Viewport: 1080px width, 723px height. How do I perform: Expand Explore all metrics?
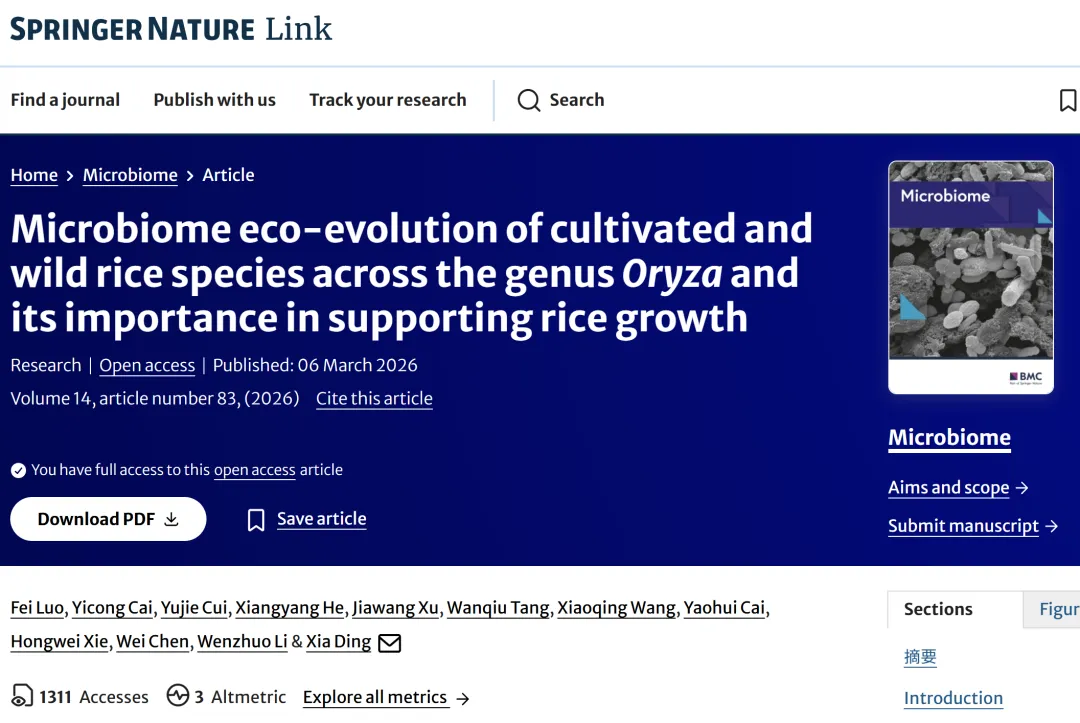(x=385, y=697)
